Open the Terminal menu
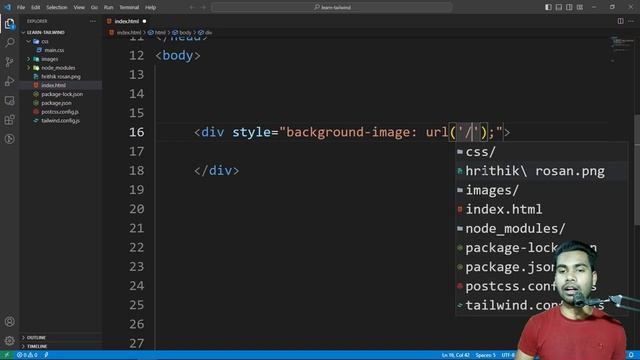The height and width of the screenshot is (360, 640). [x=129, y=7]
